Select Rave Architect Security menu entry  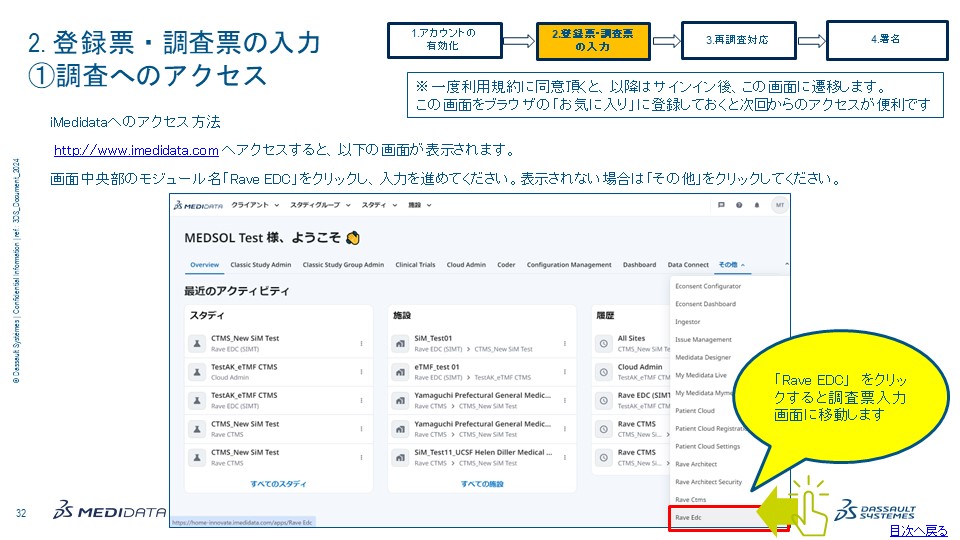[708, 482]
